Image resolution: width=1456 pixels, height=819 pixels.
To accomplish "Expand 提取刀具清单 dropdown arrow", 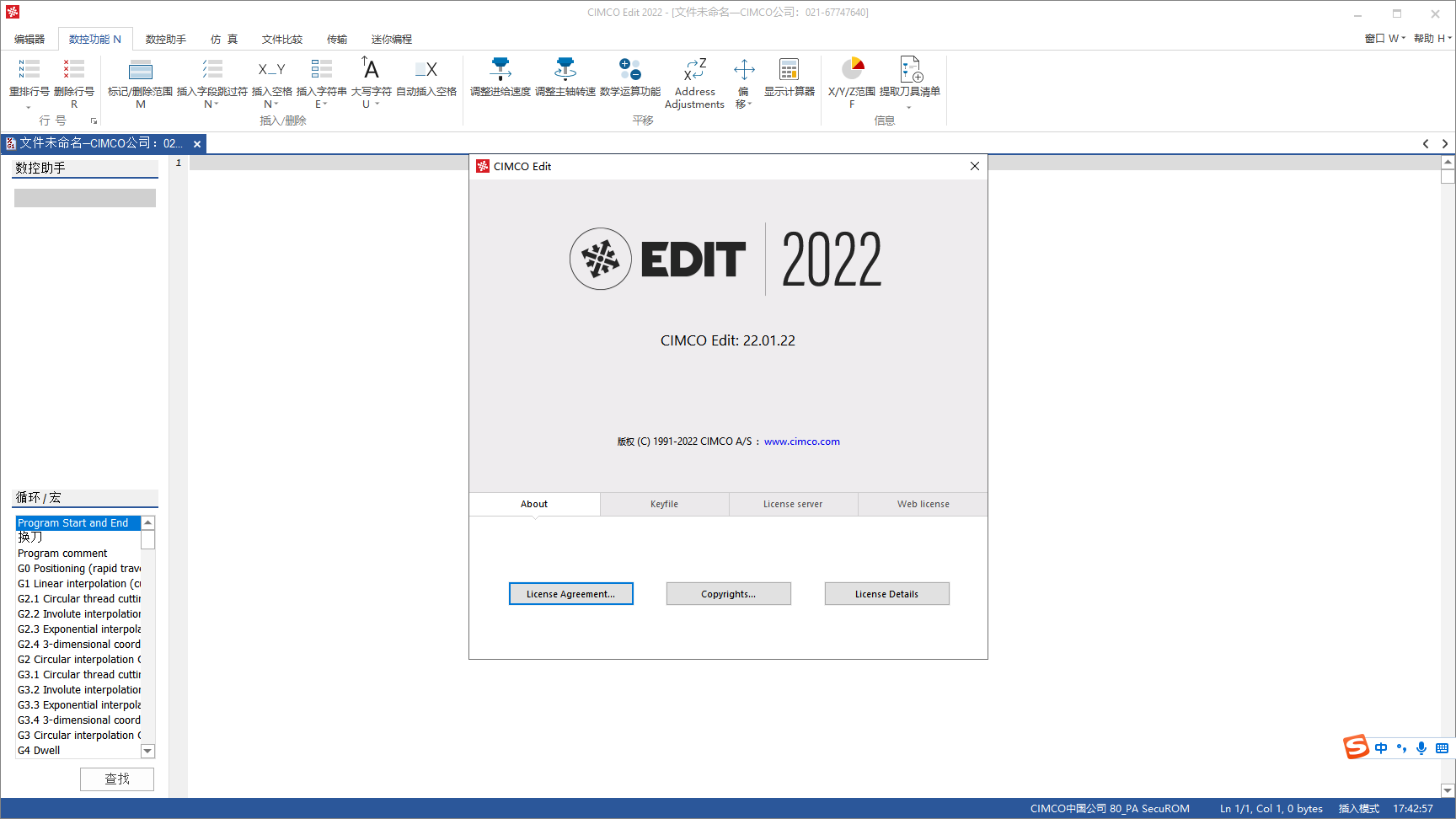I will tap(909, 108).
